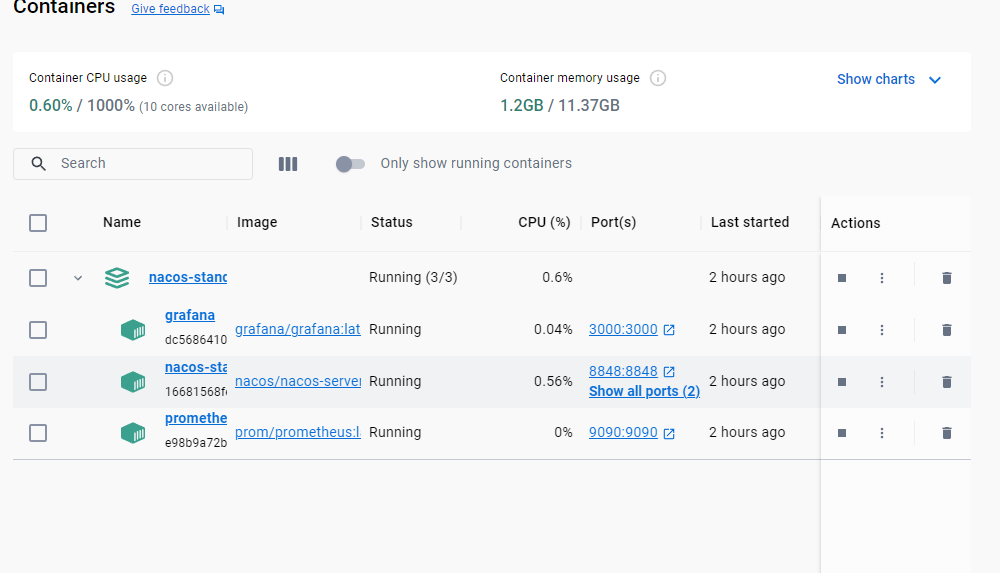Stop the grafana container
This screenshot has width=1000, height=573.
pyautogui.click(x=842, y=330)
